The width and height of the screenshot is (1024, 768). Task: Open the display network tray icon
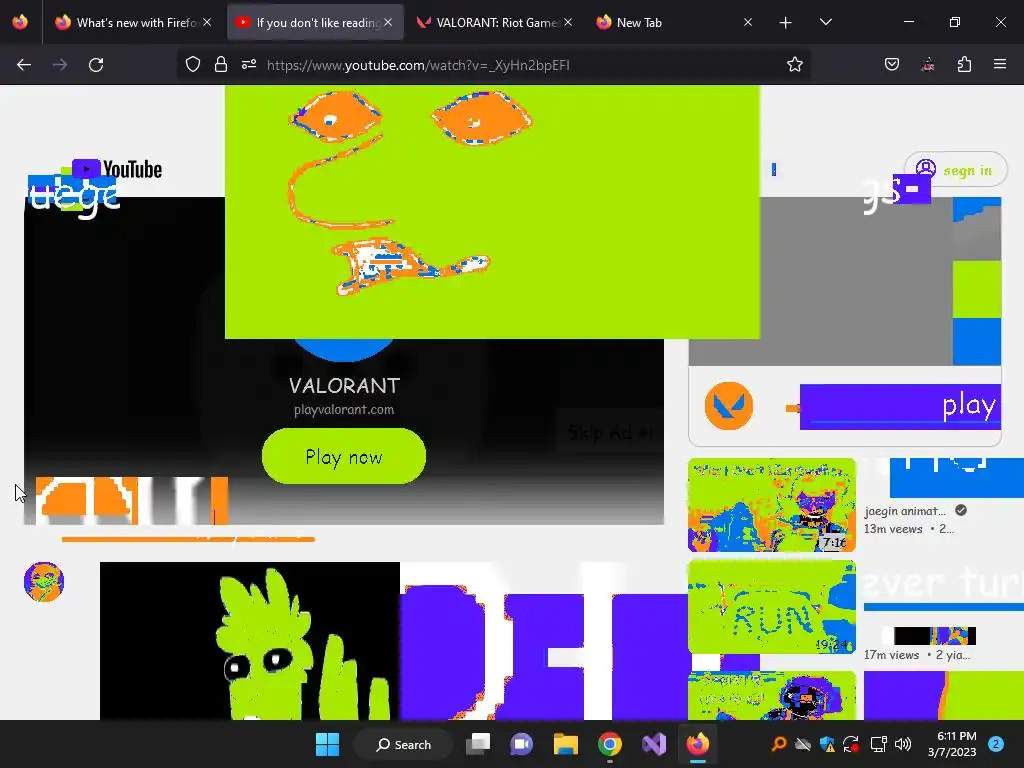[x=878, y=744]
